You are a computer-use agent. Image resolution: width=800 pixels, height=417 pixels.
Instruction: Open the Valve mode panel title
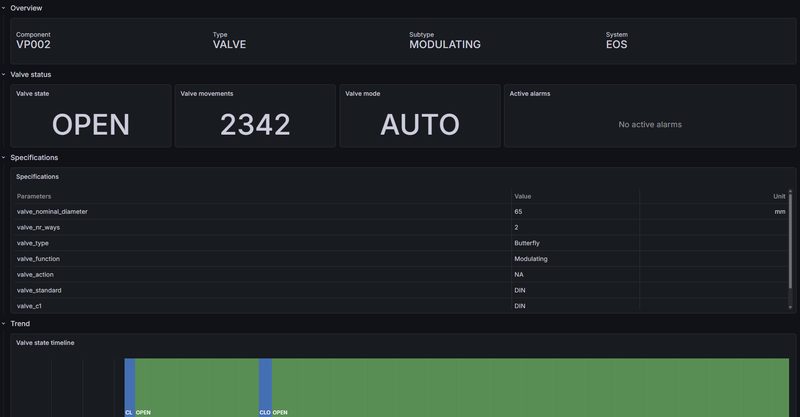(362, 93)
